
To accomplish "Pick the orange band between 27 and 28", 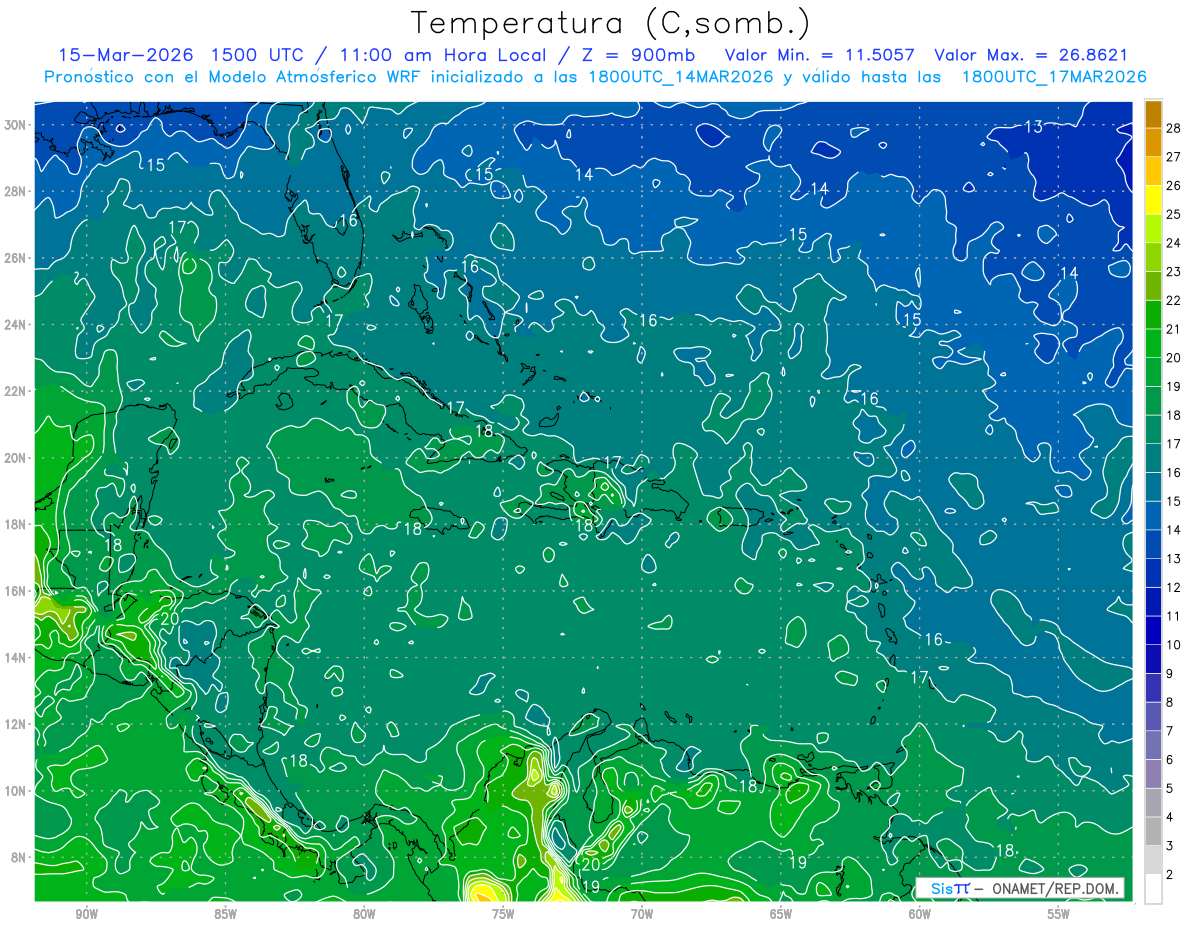I will pos(1153,142).
